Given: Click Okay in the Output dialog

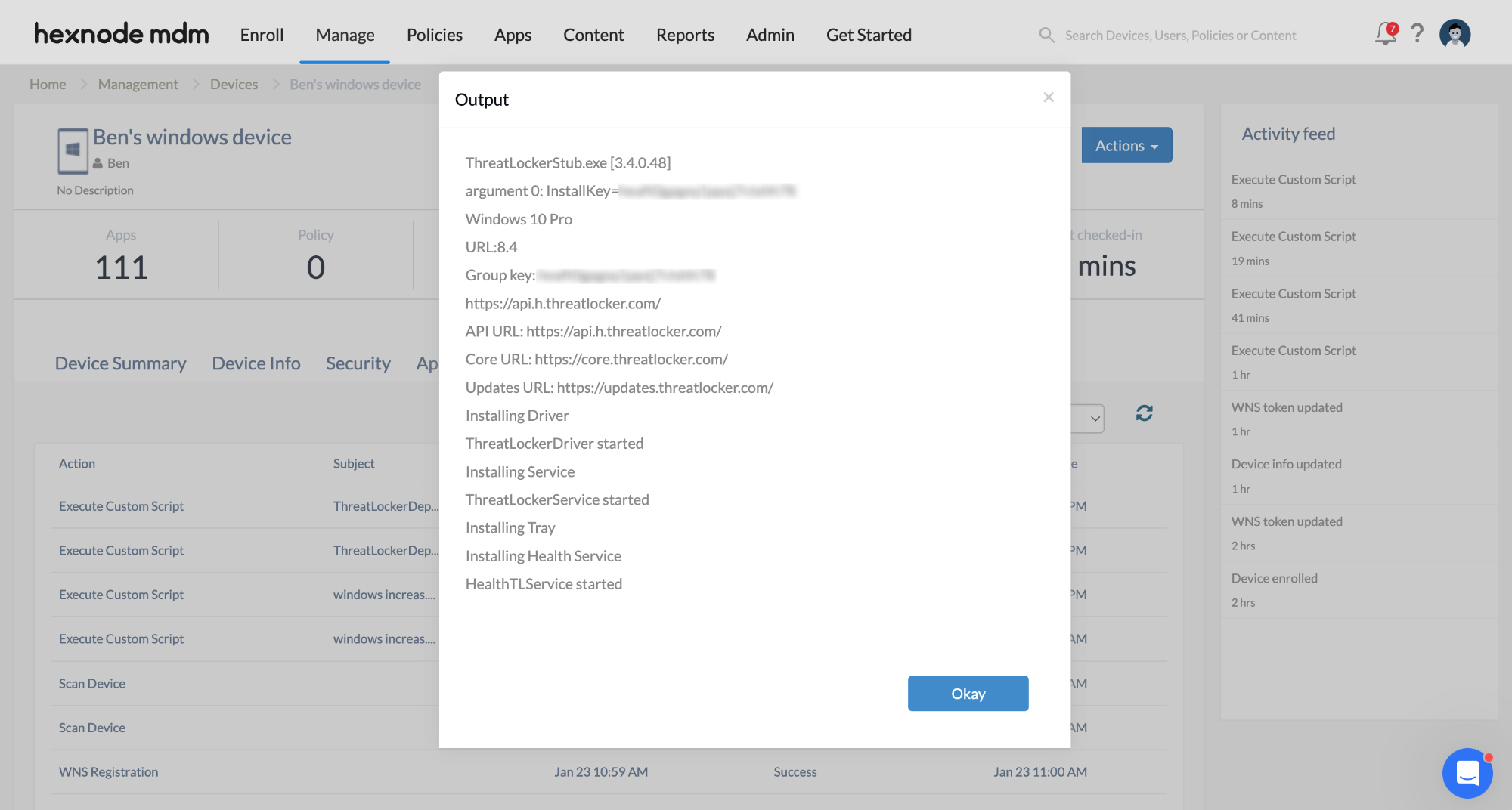Looking at the screenshot, I should [x=968, y=693].
